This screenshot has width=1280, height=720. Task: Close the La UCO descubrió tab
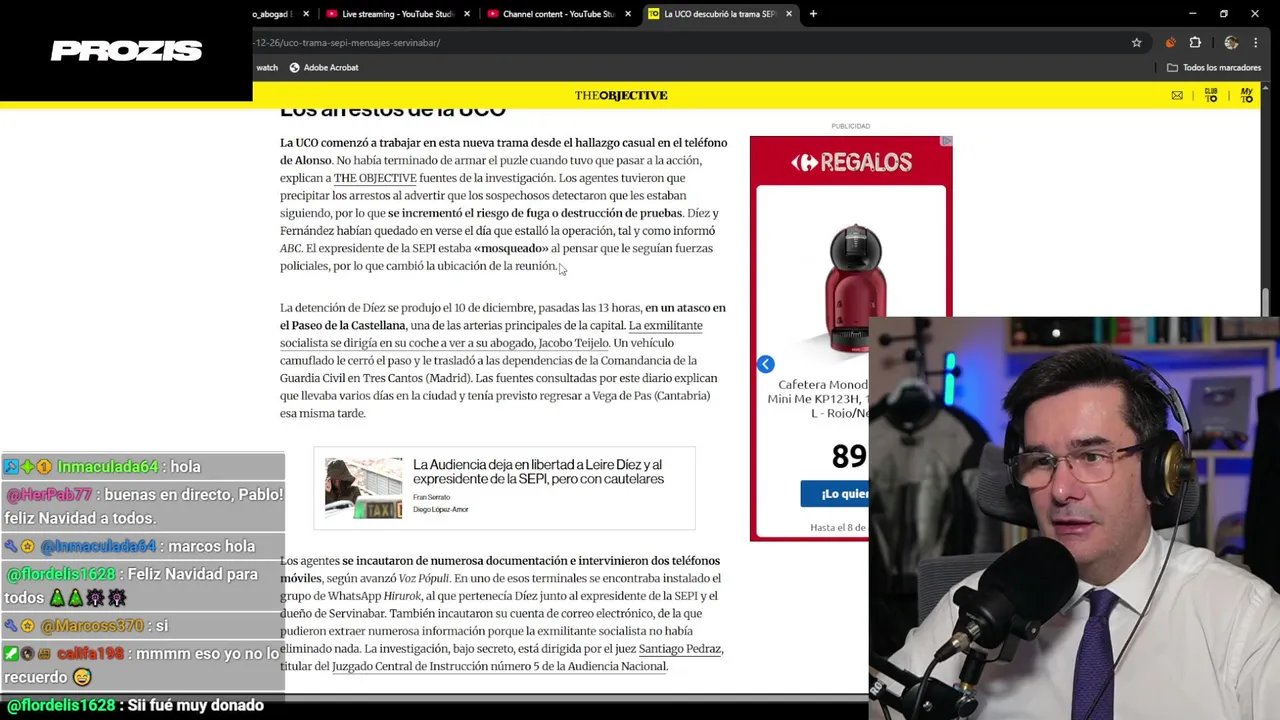[x=789, y=14]
